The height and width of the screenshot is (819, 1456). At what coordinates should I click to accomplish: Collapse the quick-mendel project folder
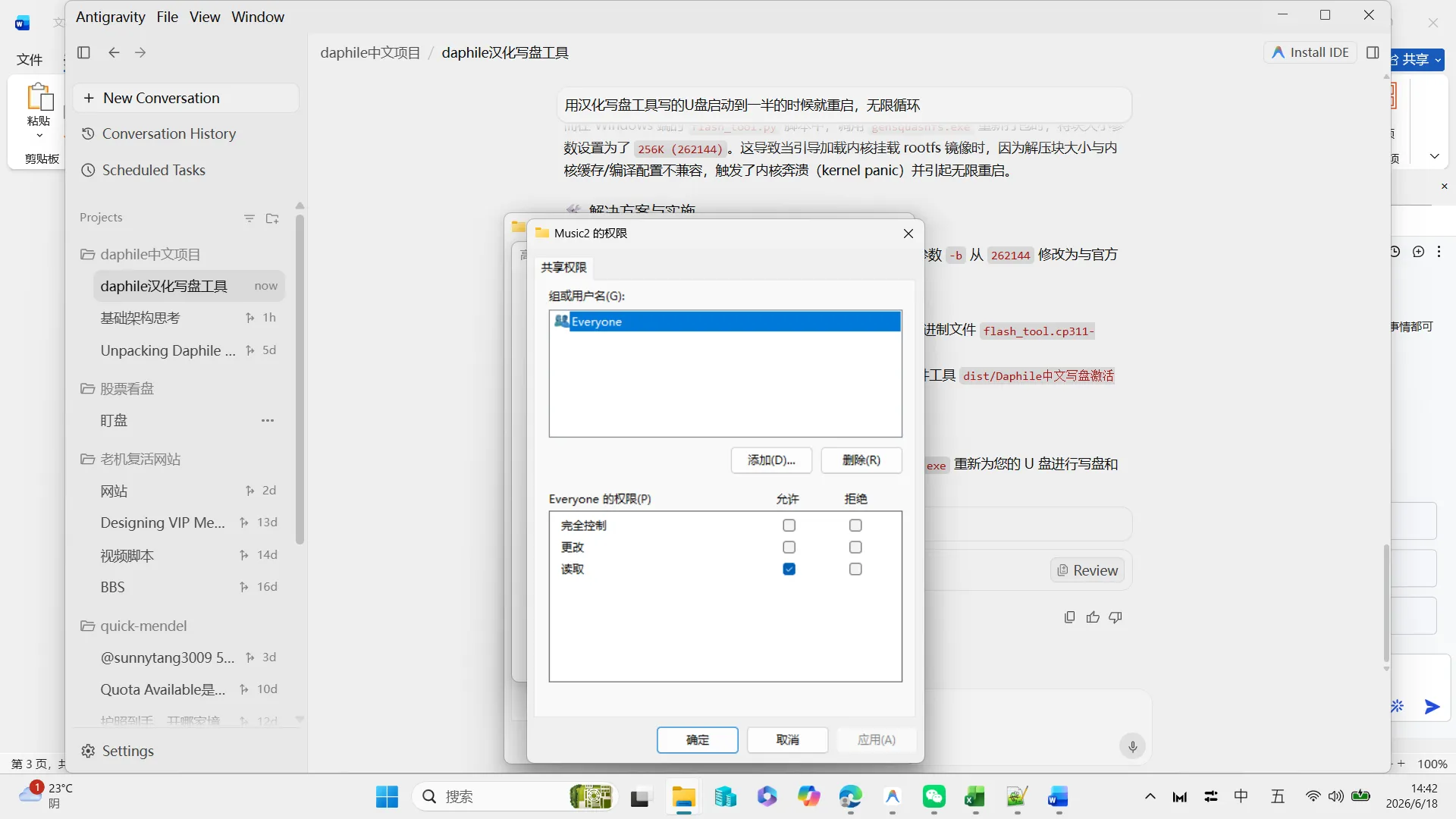click(x=87, y=626)
